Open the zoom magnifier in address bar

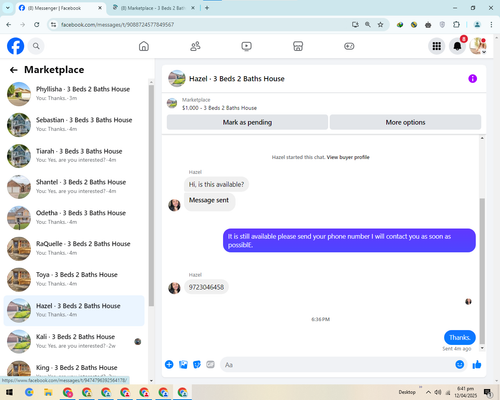click(368, 25)
